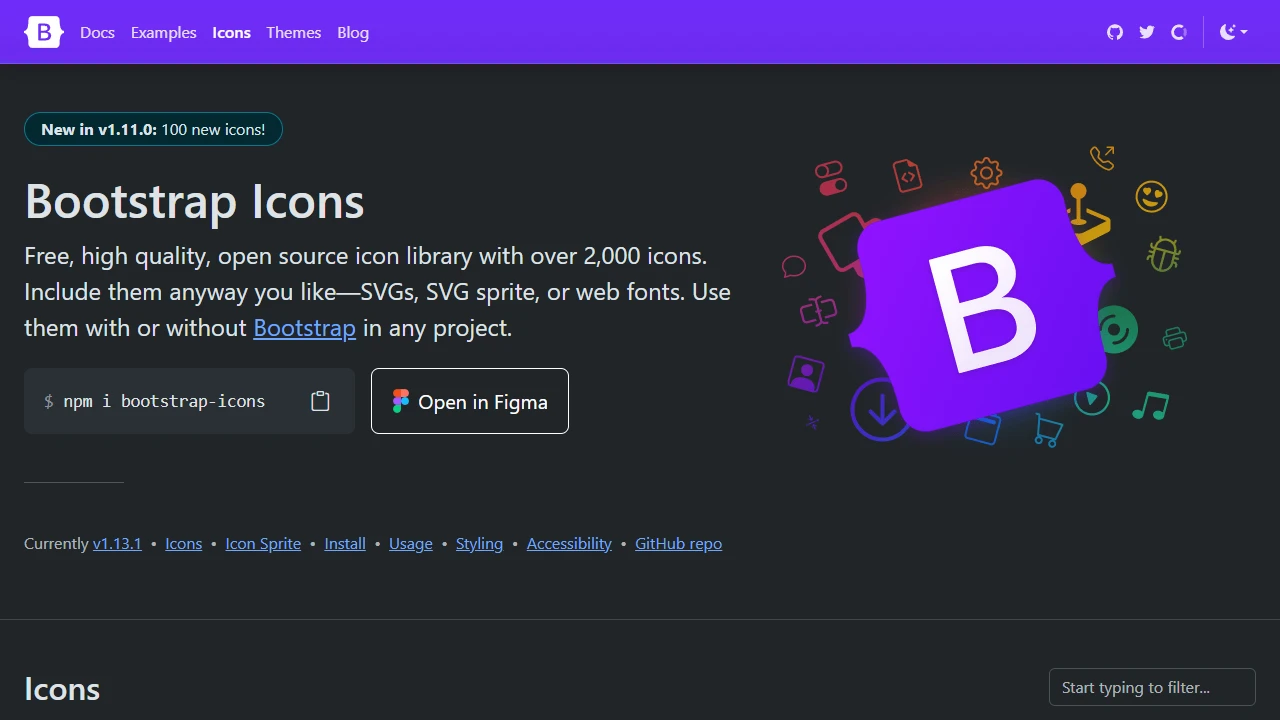The image size is (1280, 720).
Task: Select Examples in the navigation bar
Action: pyautogui.click(x=163, y=32)
